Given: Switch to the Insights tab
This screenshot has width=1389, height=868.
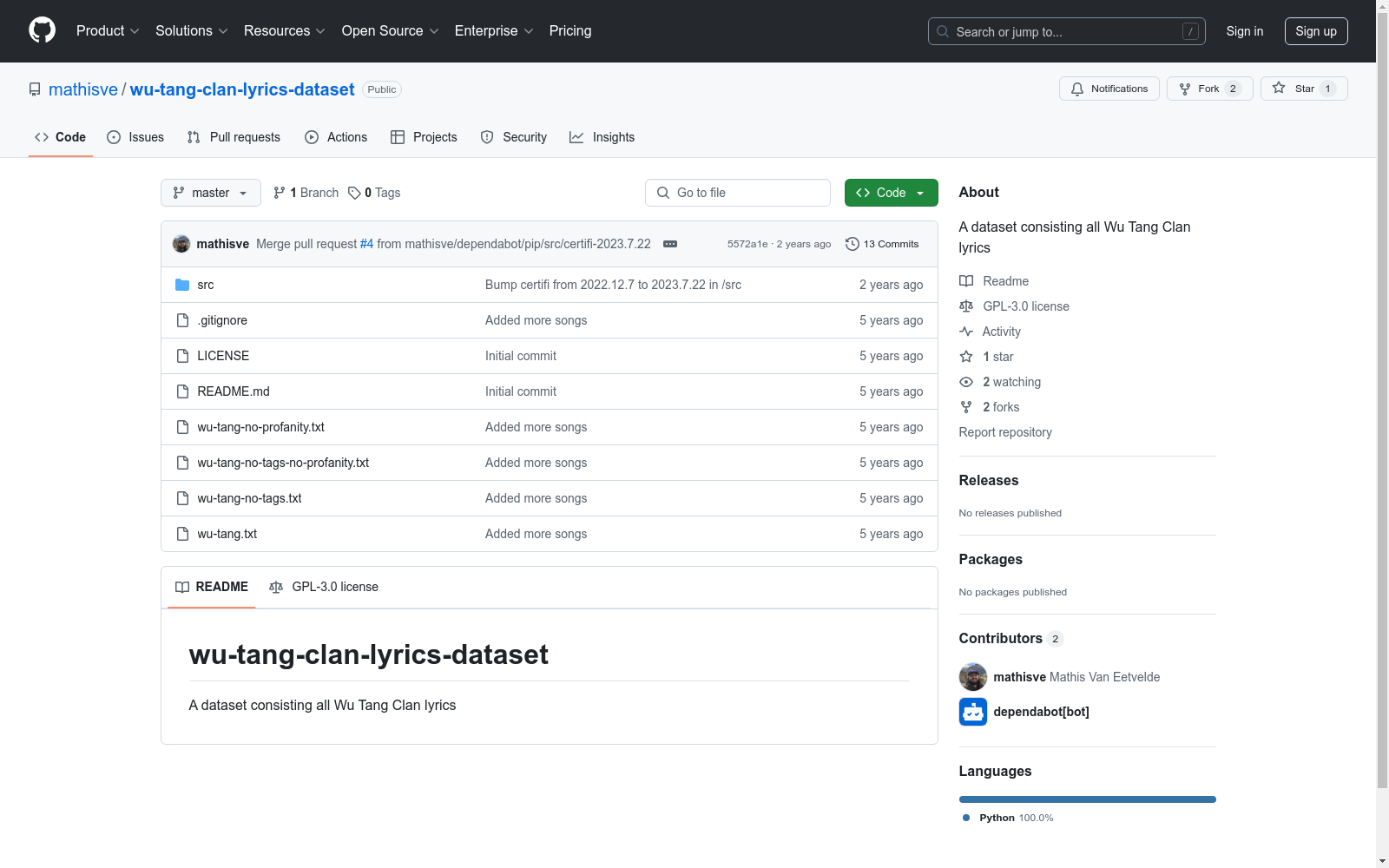Looking at the screenshot, I should point(602,137).
